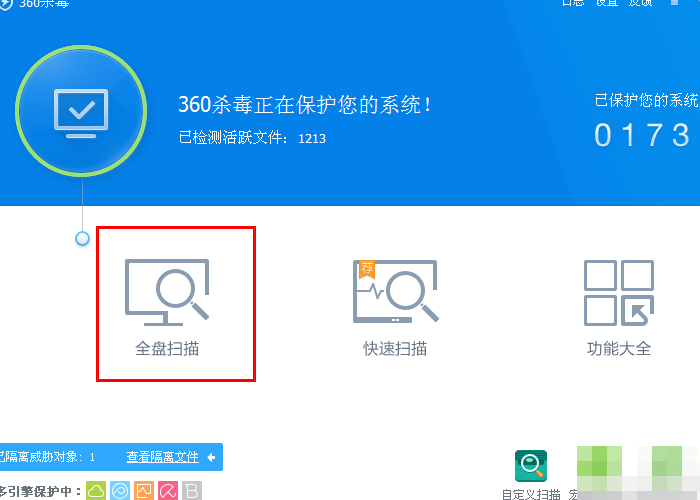This screenshot has width=700, height=500.
Task: Select the blue swirl engine icon
Action: tap(120, 491)
